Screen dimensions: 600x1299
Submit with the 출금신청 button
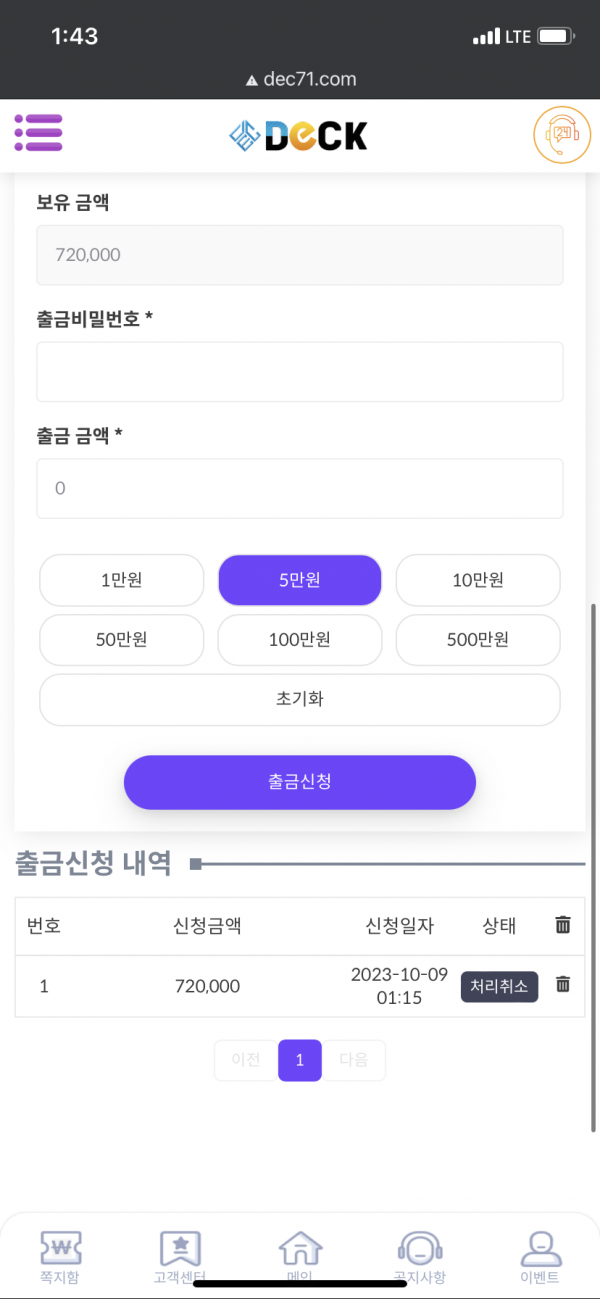300,782
